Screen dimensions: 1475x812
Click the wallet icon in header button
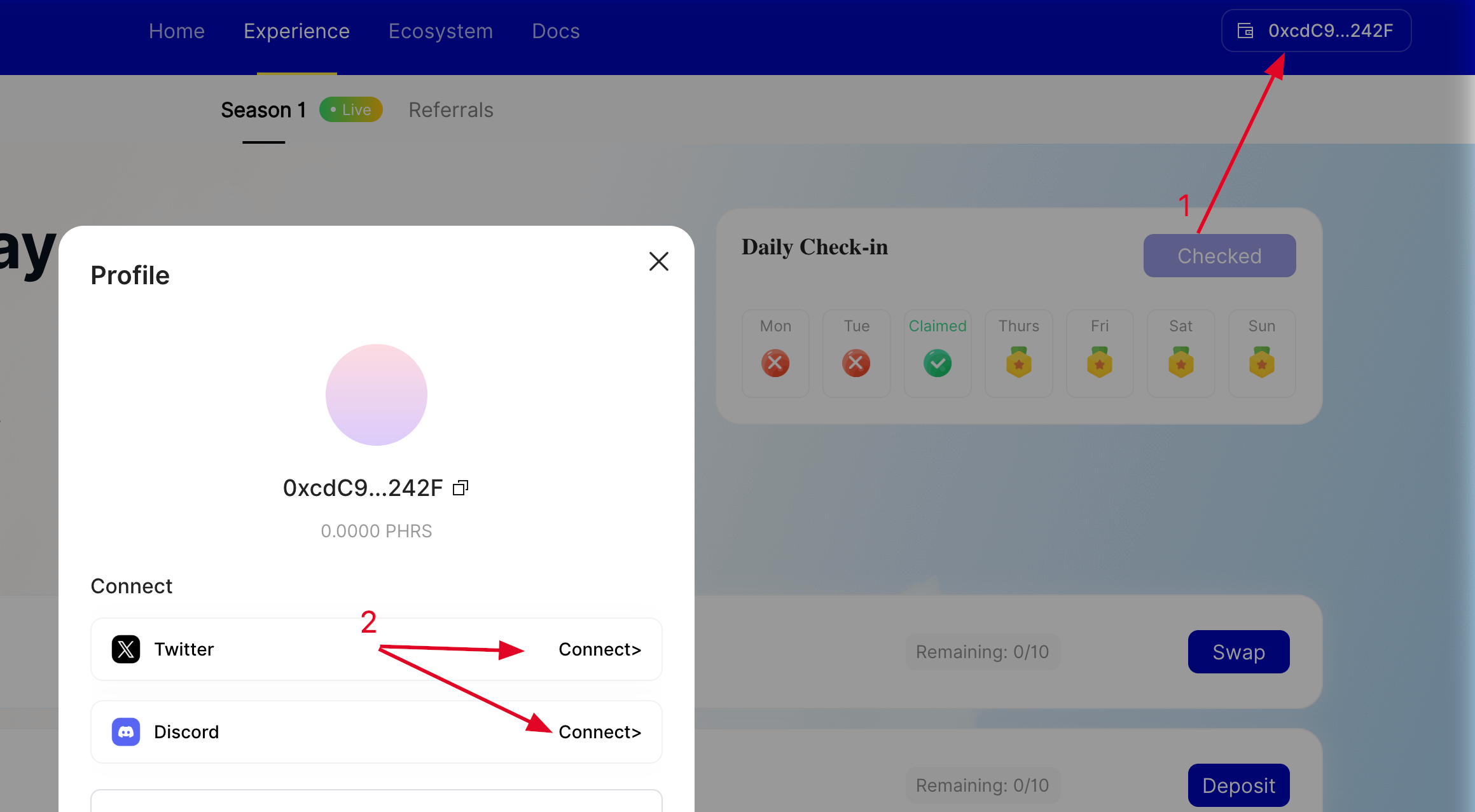click(x=1245, y=31)
